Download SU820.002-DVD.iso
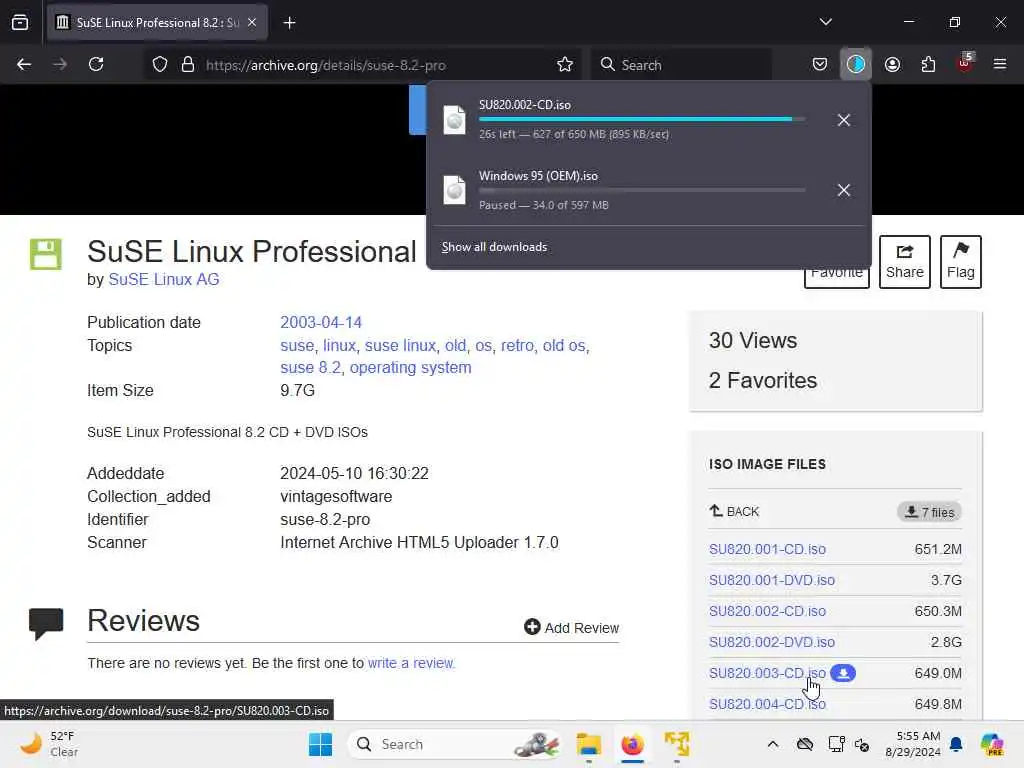Screen dimensions: 1024x768 tap(772, 642)
